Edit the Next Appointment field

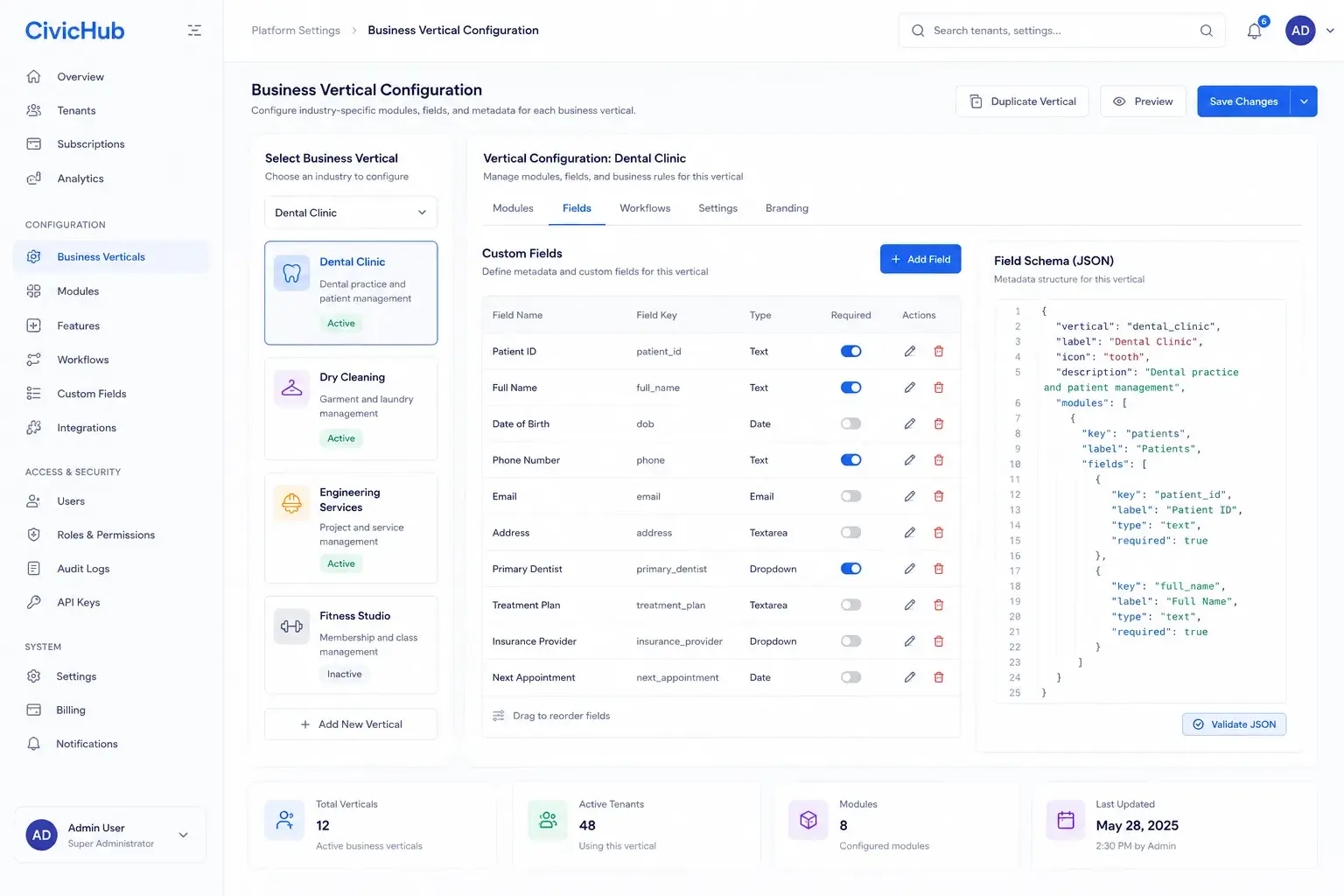point(910,677)
